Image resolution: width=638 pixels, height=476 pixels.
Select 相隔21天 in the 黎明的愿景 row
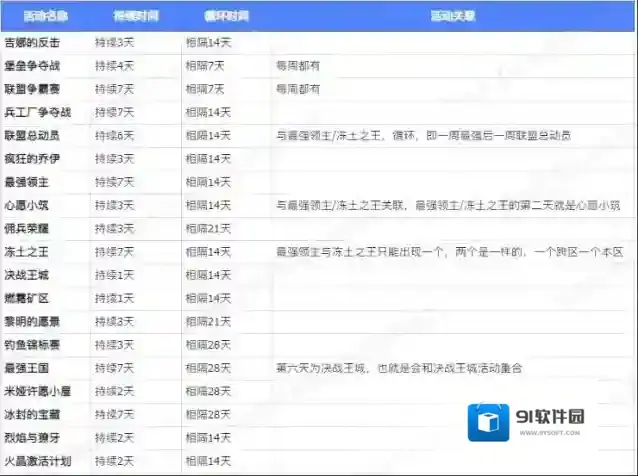click(208, 321)
